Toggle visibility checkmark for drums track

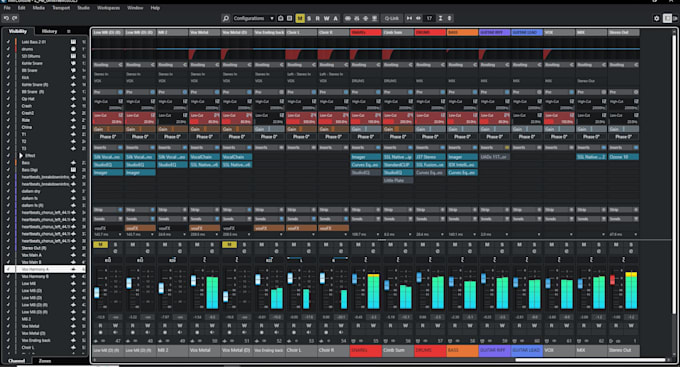[8, 49]
